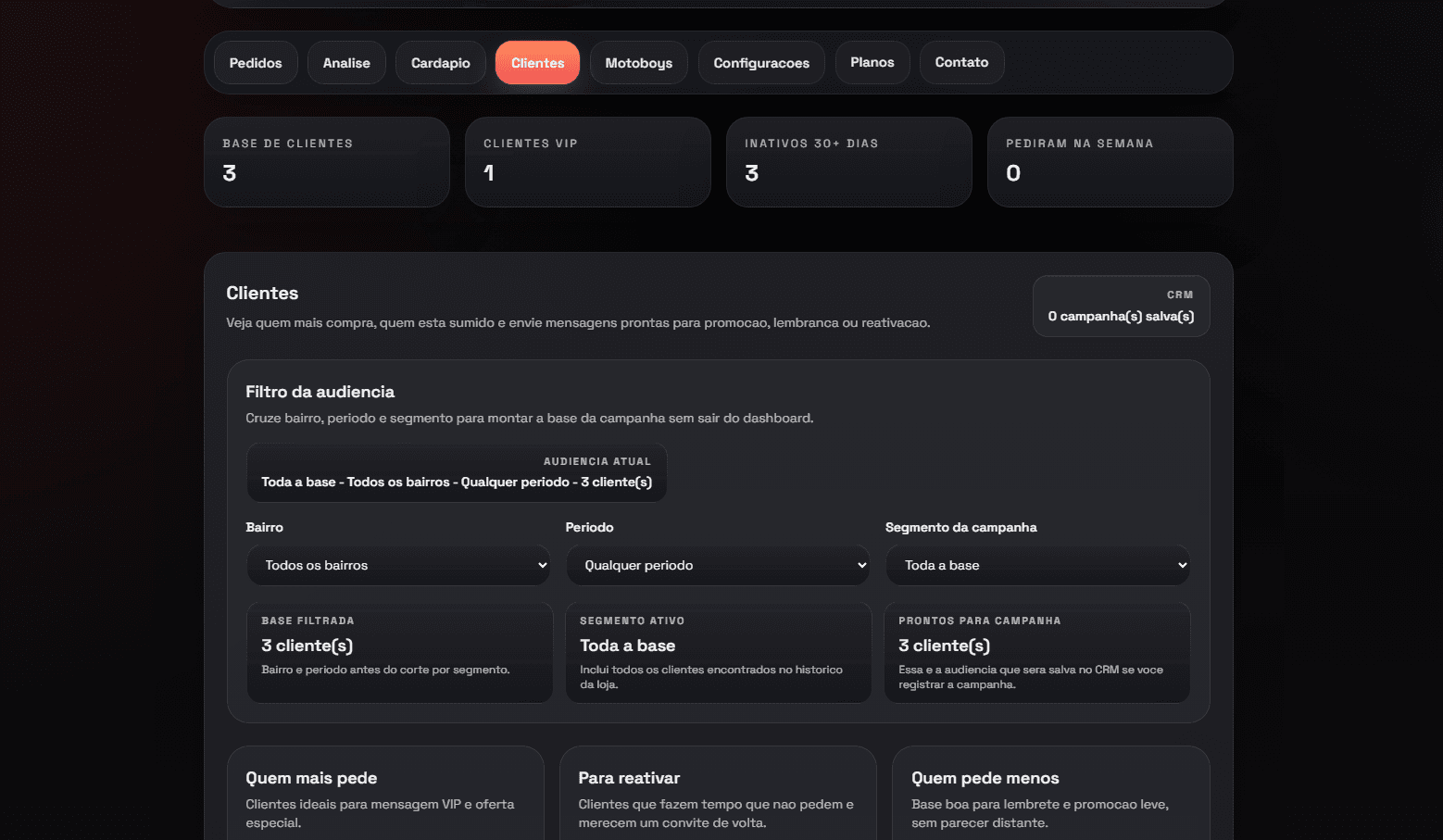Image resolution: width=1443 pixels, height=840 pixels.
Task: Expand the Periodo dropdown Qualquer periodo
Action: click(718, 565)
